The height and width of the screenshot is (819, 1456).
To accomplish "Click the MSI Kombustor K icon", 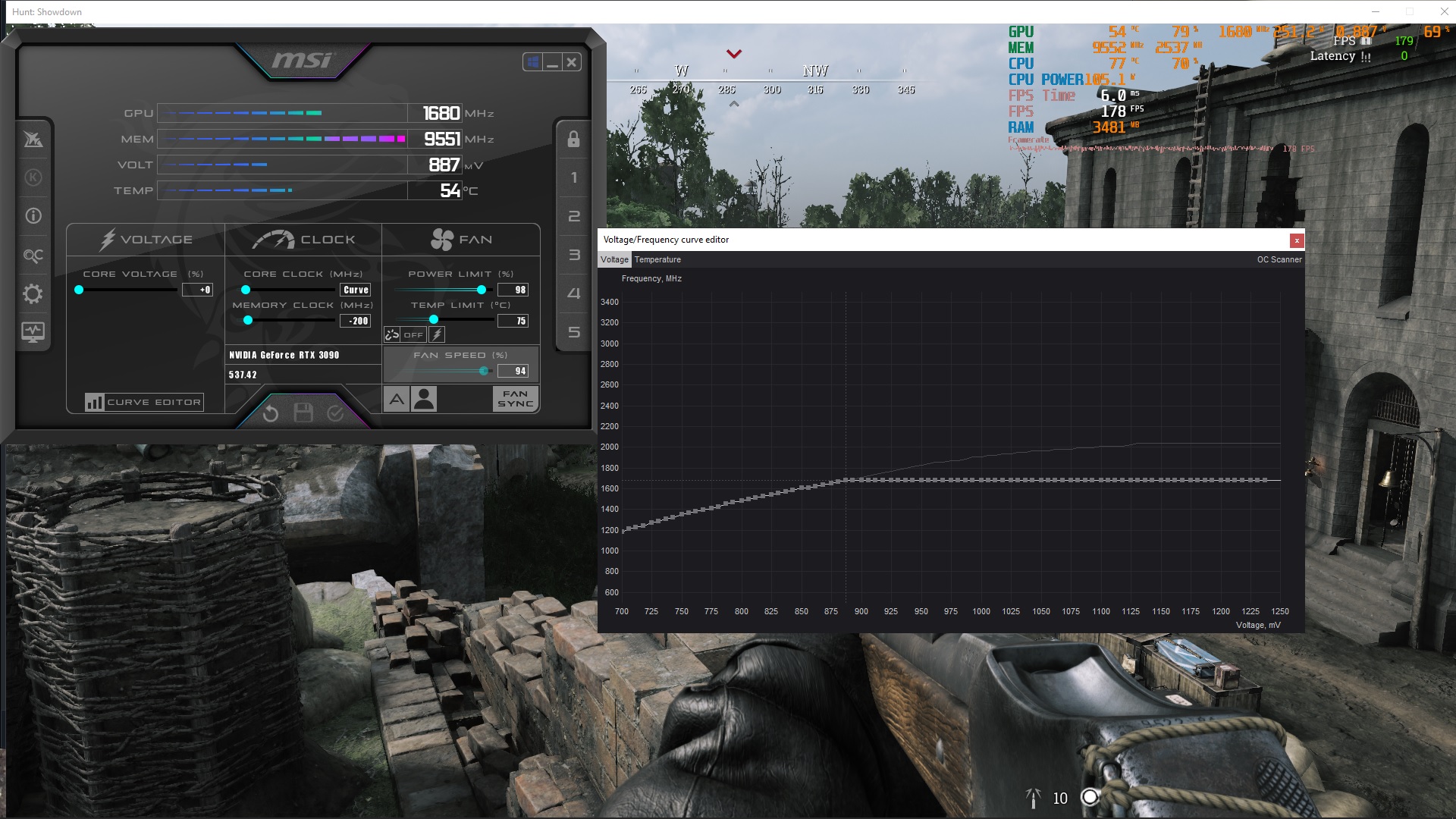I will [x=33, y=177].
